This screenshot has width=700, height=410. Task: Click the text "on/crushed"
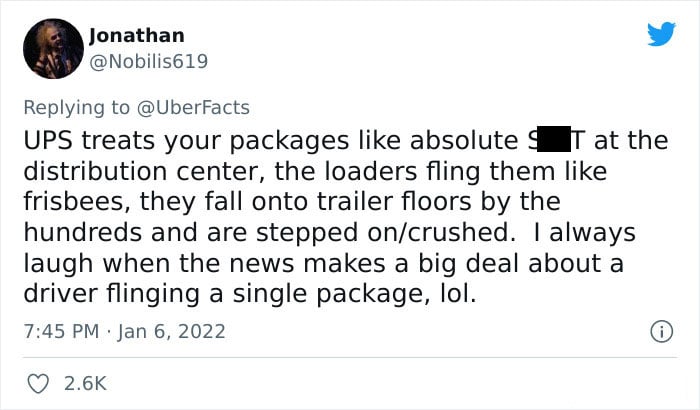[x=441, y=233]
